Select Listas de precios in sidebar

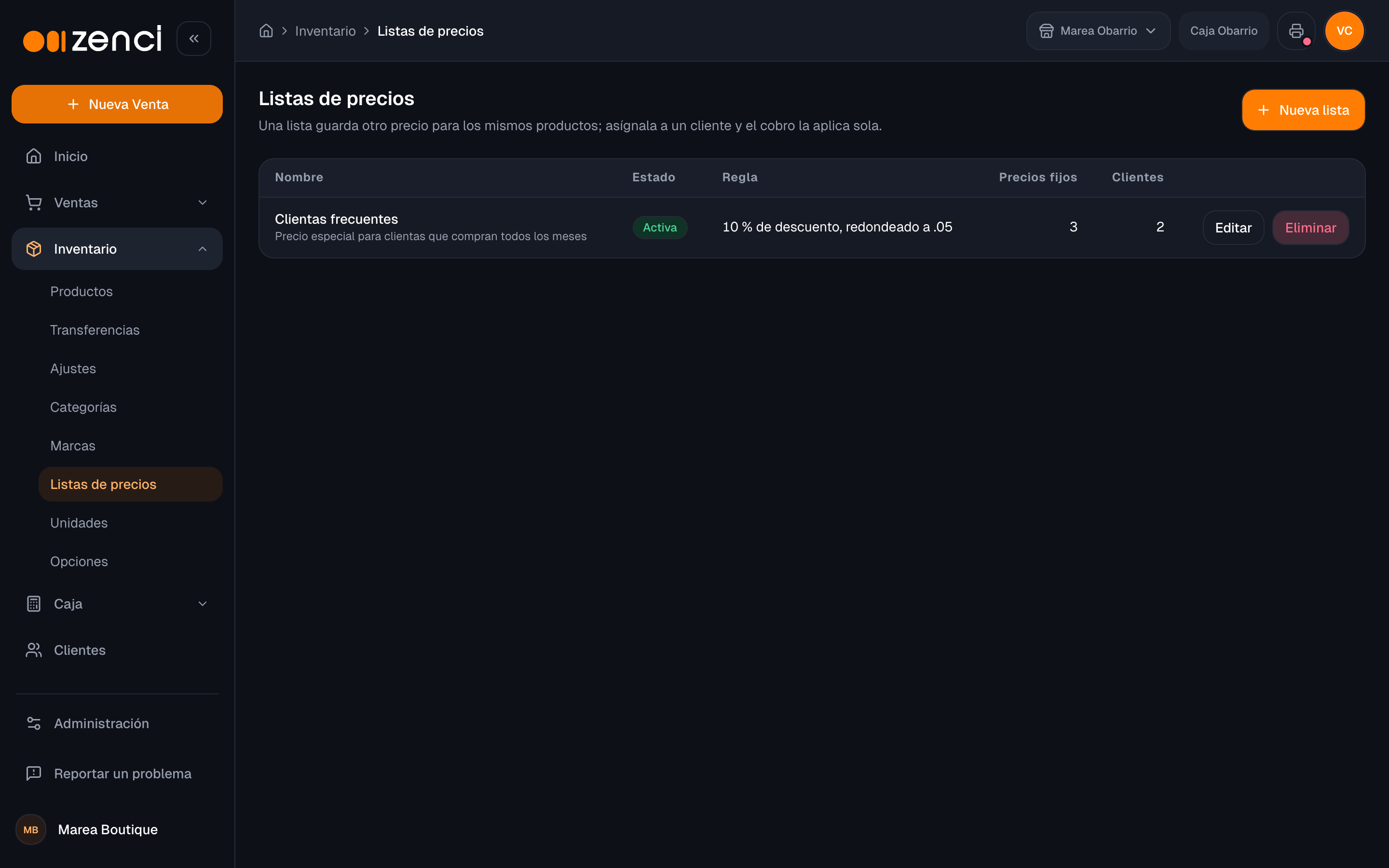[x=130, y=485]
